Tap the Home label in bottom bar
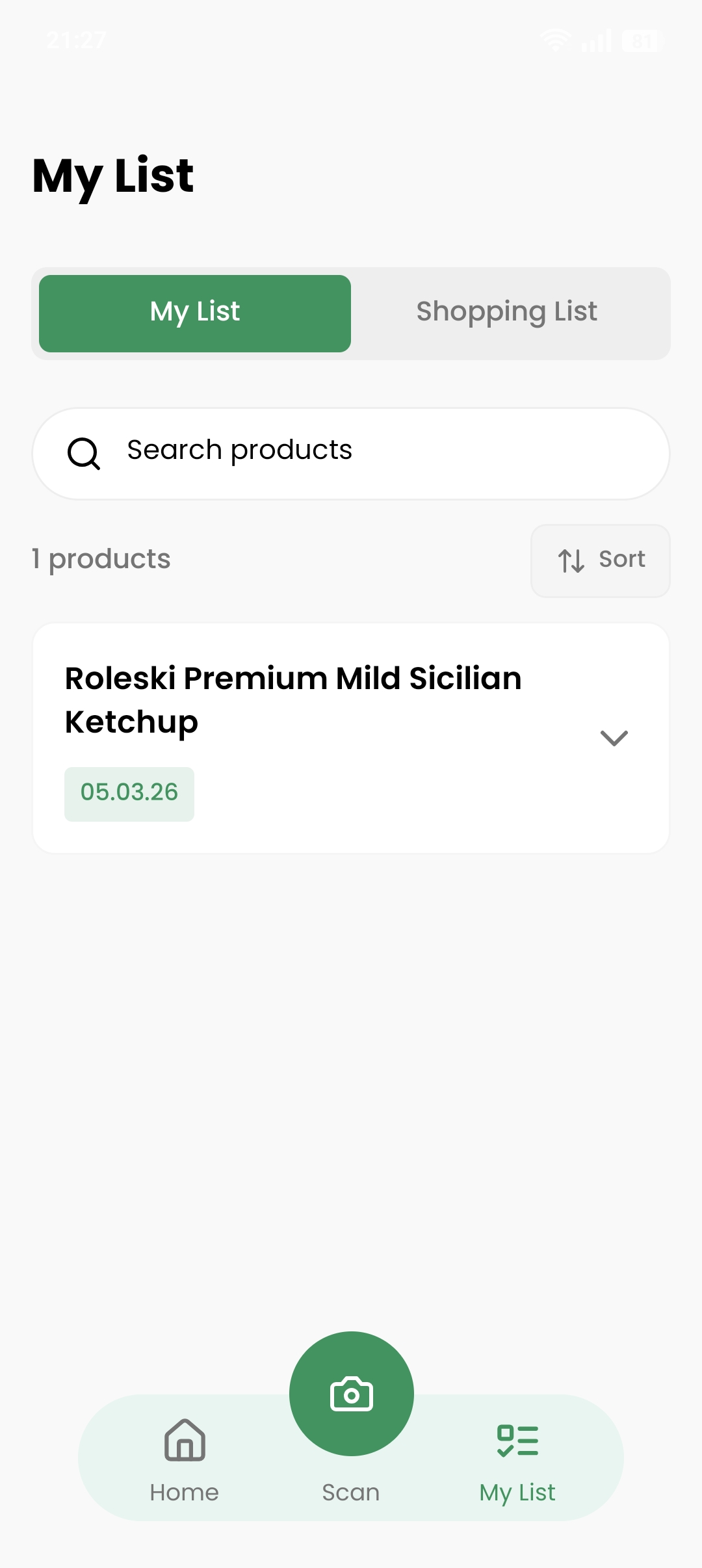The height and width of the screenshot is (1568, 702). [x=185, y=1492]
